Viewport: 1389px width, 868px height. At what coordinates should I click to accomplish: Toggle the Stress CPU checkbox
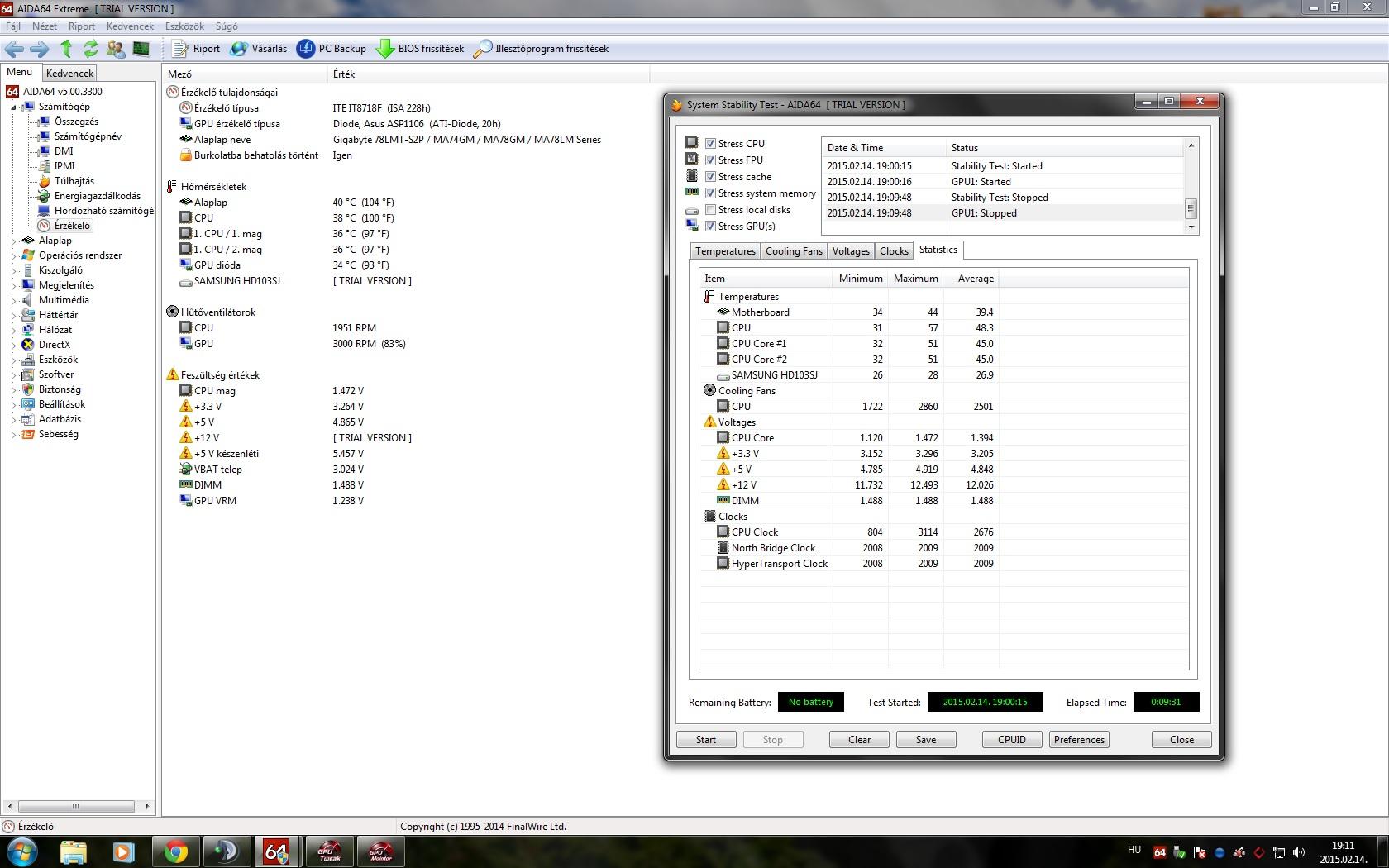point(710,144)
